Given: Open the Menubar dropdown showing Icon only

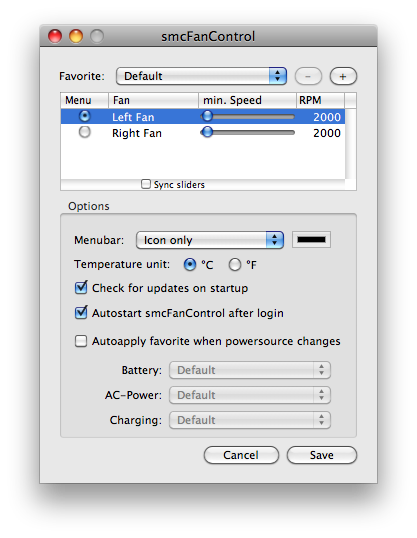Looking at the screenshot, I should [210, 240].
